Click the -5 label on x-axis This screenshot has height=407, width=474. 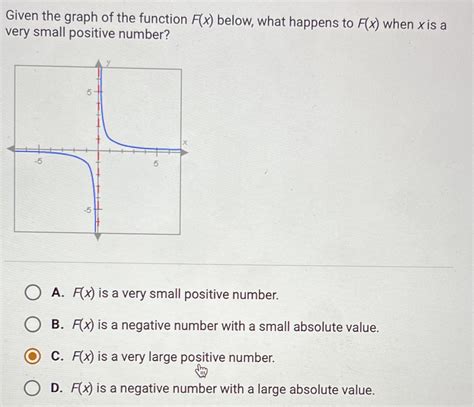tap(39, 161)
